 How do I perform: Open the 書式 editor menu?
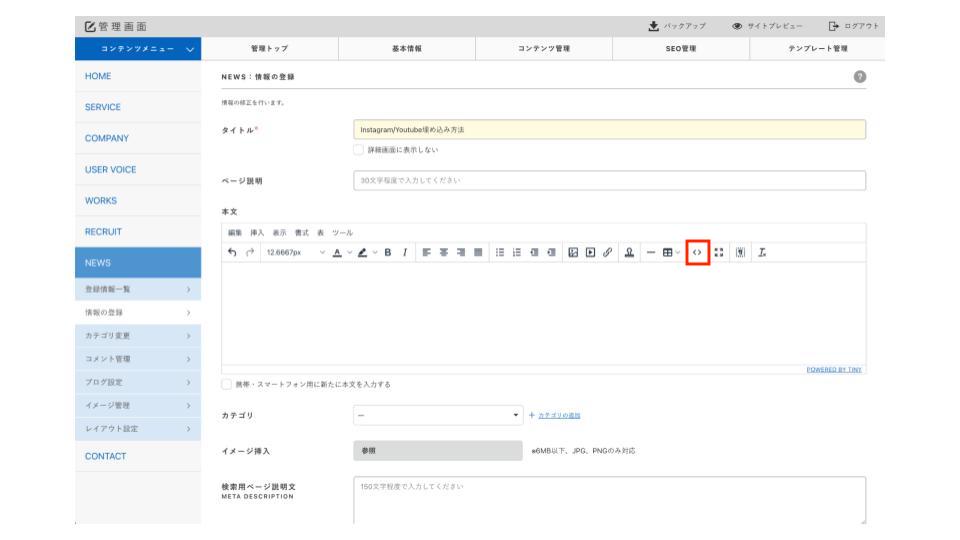pos(302,233)
